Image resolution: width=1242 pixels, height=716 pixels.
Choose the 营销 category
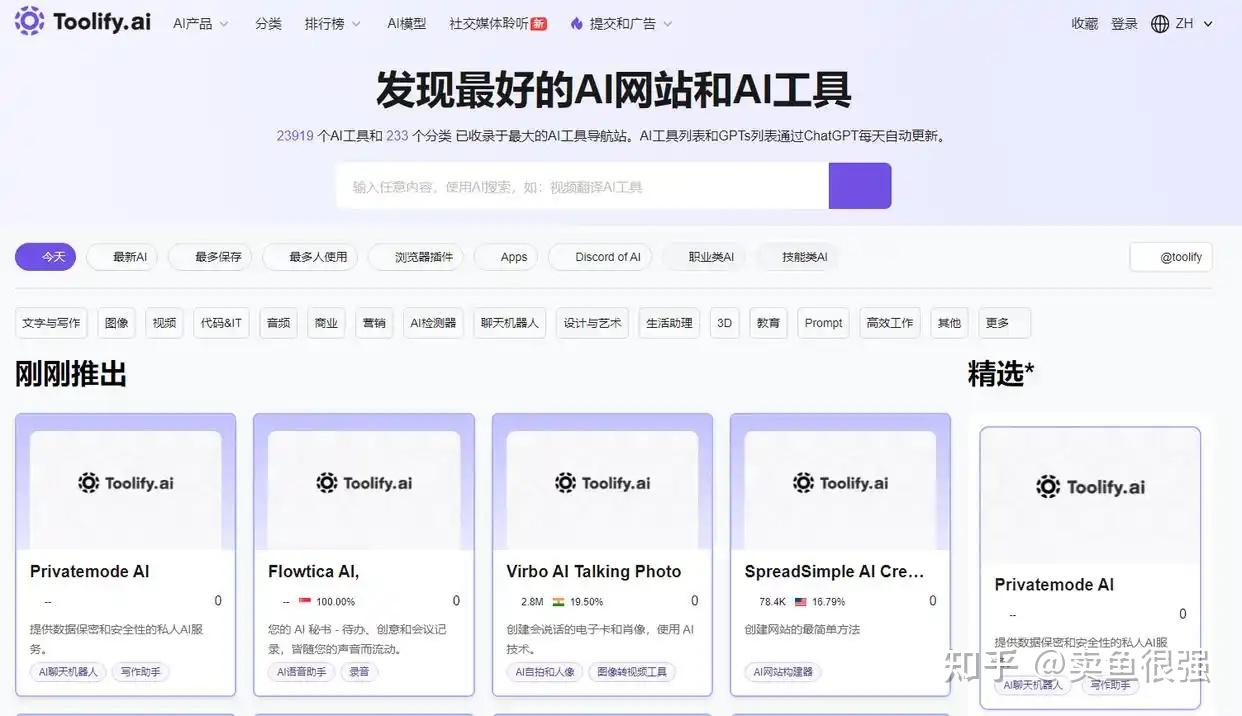(x=374, y=323)
